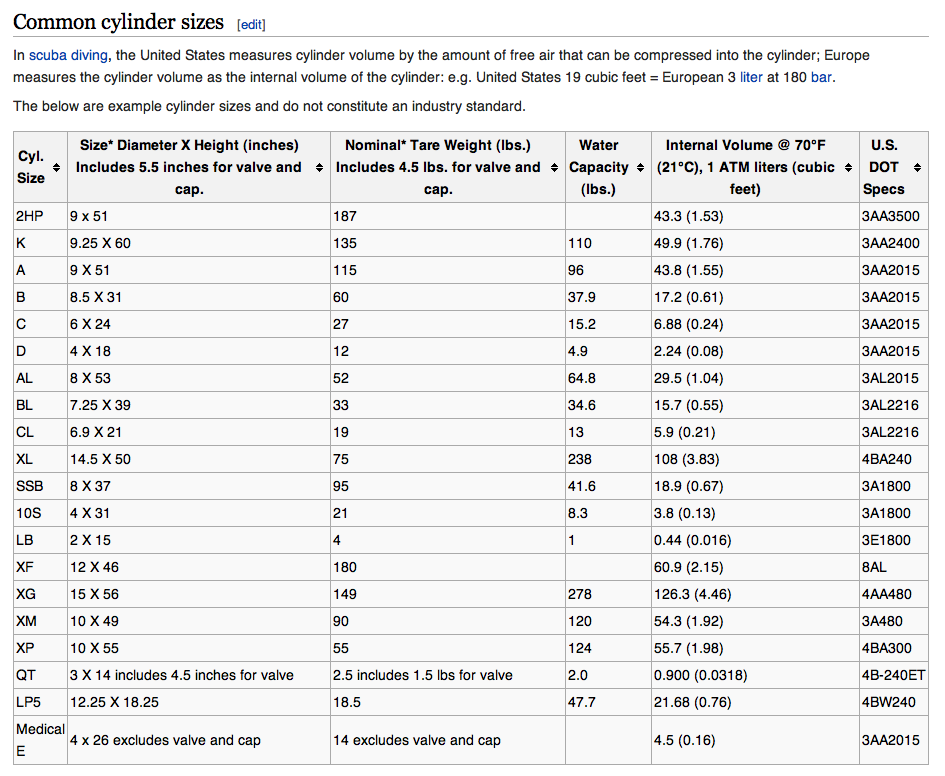Click the 4B-240ET specification cell
Image resolution: width=945 pixels, height=776 pixels.
[893, 675]
